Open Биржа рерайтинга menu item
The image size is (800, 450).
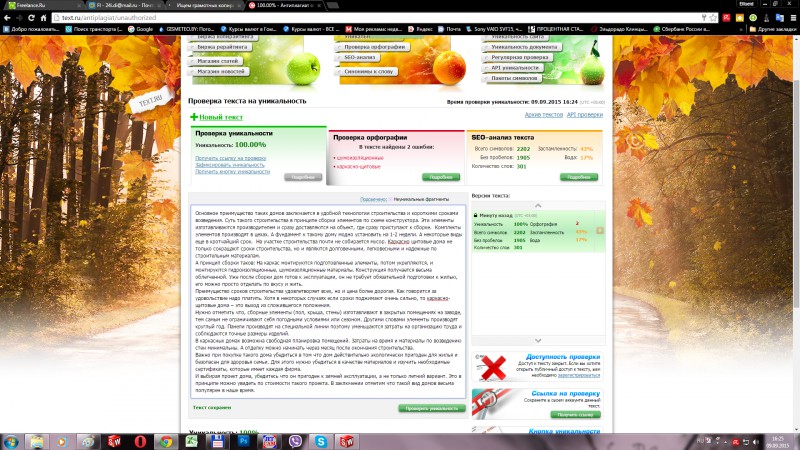click(222, 47)
